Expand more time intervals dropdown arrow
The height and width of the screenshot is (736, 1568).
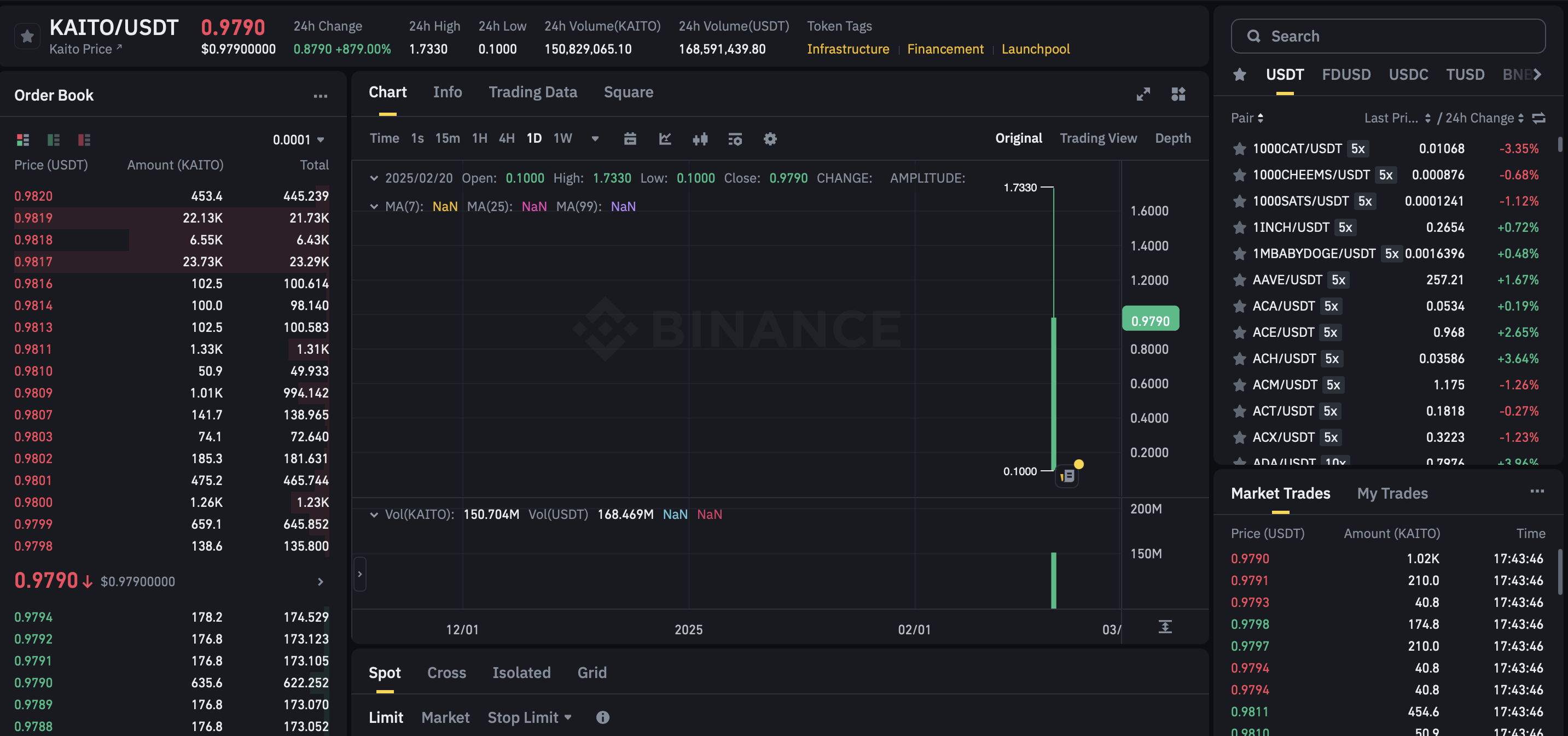pyautogui.click(x=595, y=139)
